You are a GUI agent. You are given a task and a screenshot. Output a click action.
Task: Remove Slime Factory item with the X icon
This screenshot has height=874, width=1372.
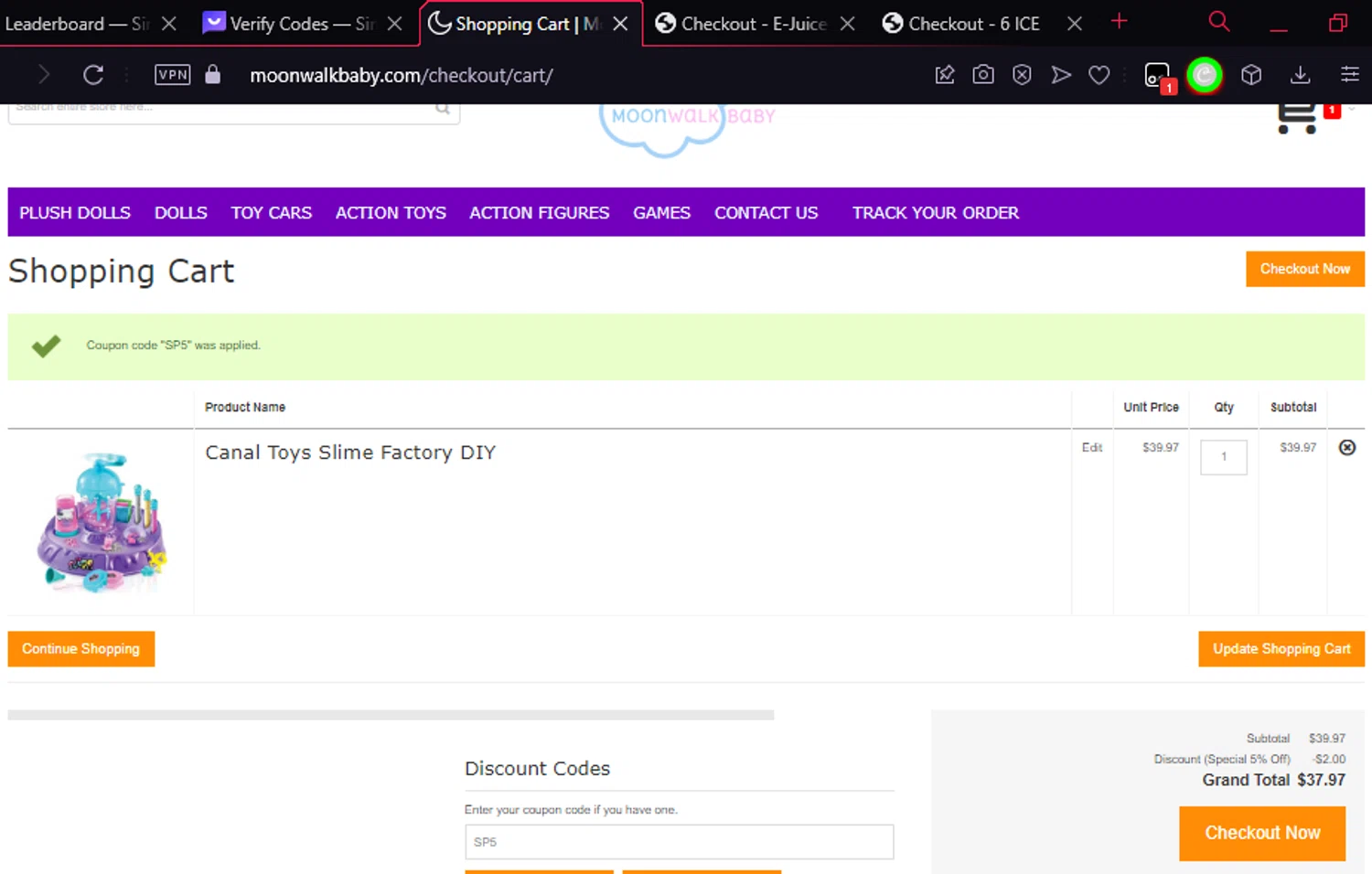[x=1347, y=447]
